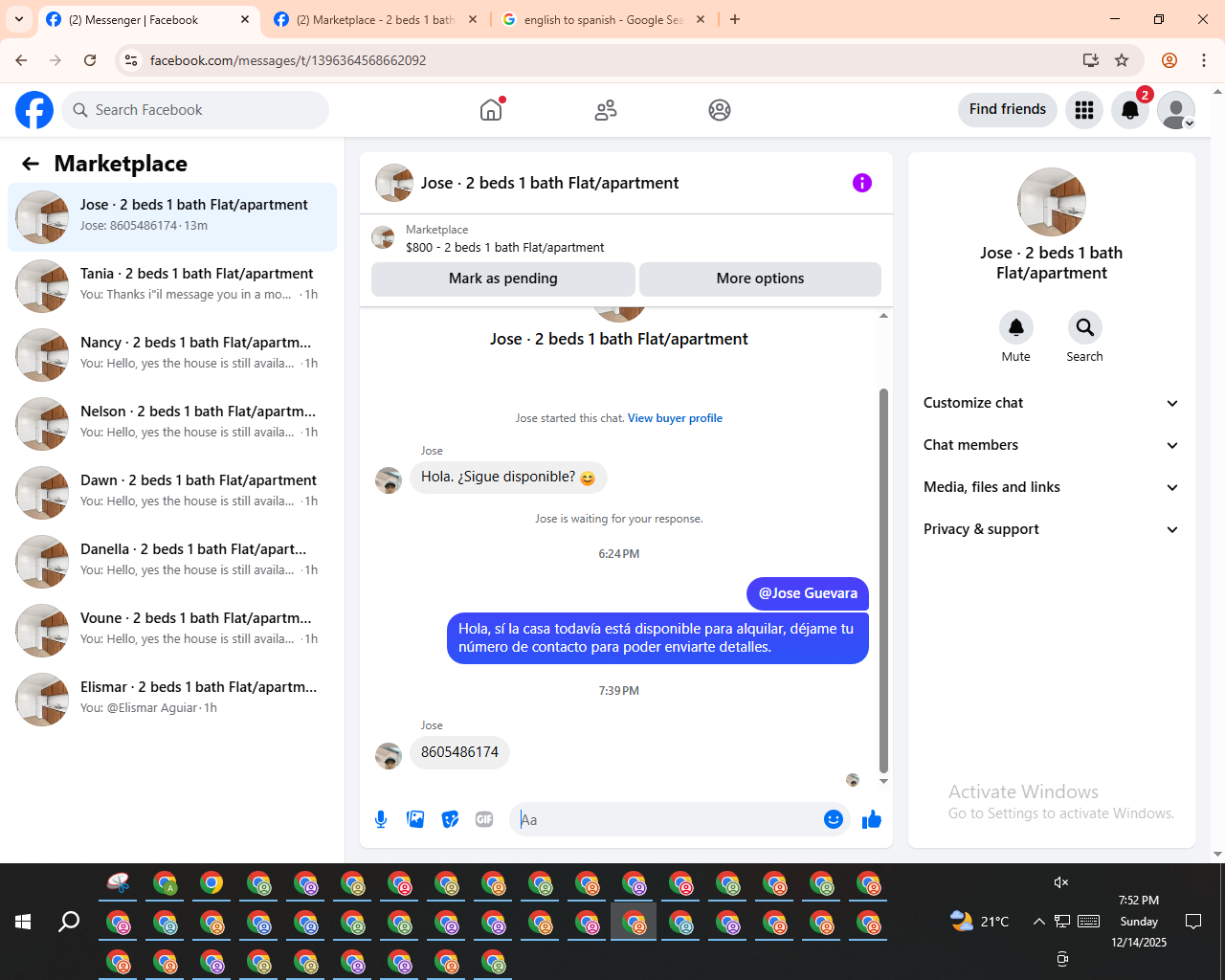Viewport: 1225px width, 980px height.
Task: Open emoji picker in message box
Action: click(834, 819)
